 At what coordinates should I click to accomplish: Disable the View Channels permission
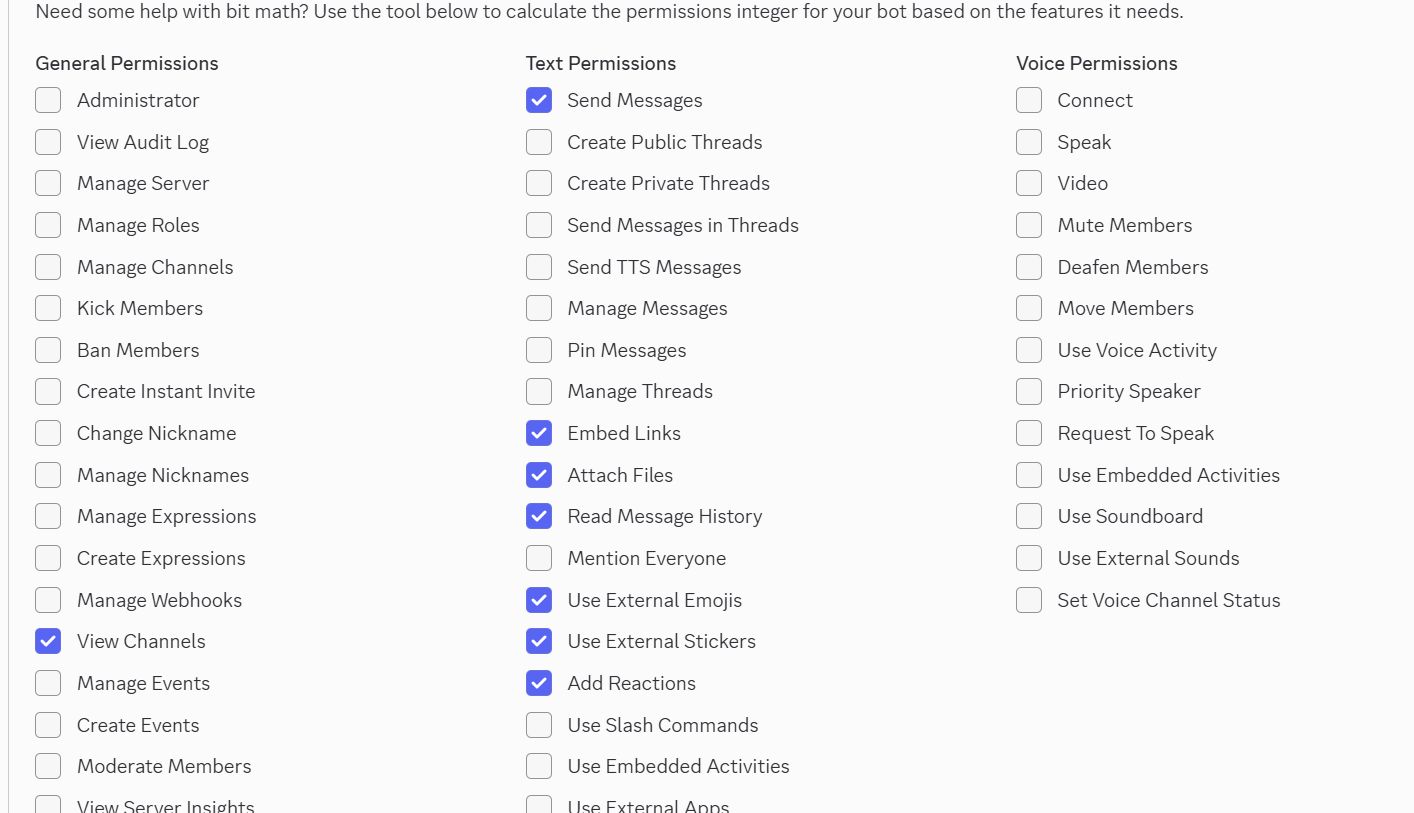[48, 641]
